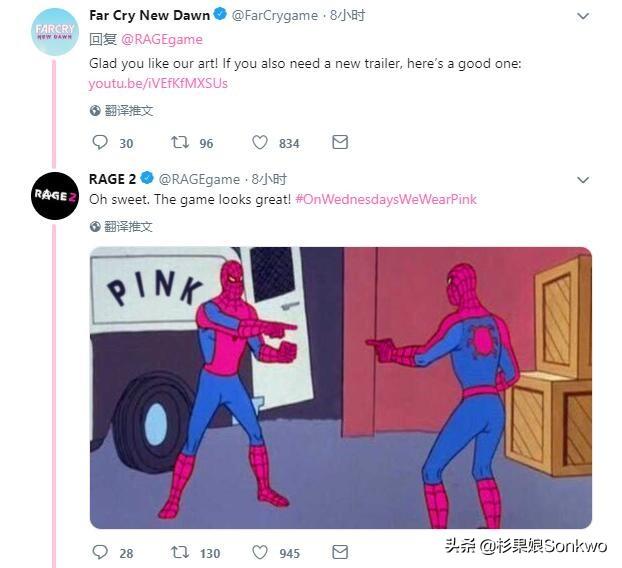The width and height of the screenshot is (622, 568).
Task: Open the @FarCrygame handle
Action: click(x=275, y=15)
